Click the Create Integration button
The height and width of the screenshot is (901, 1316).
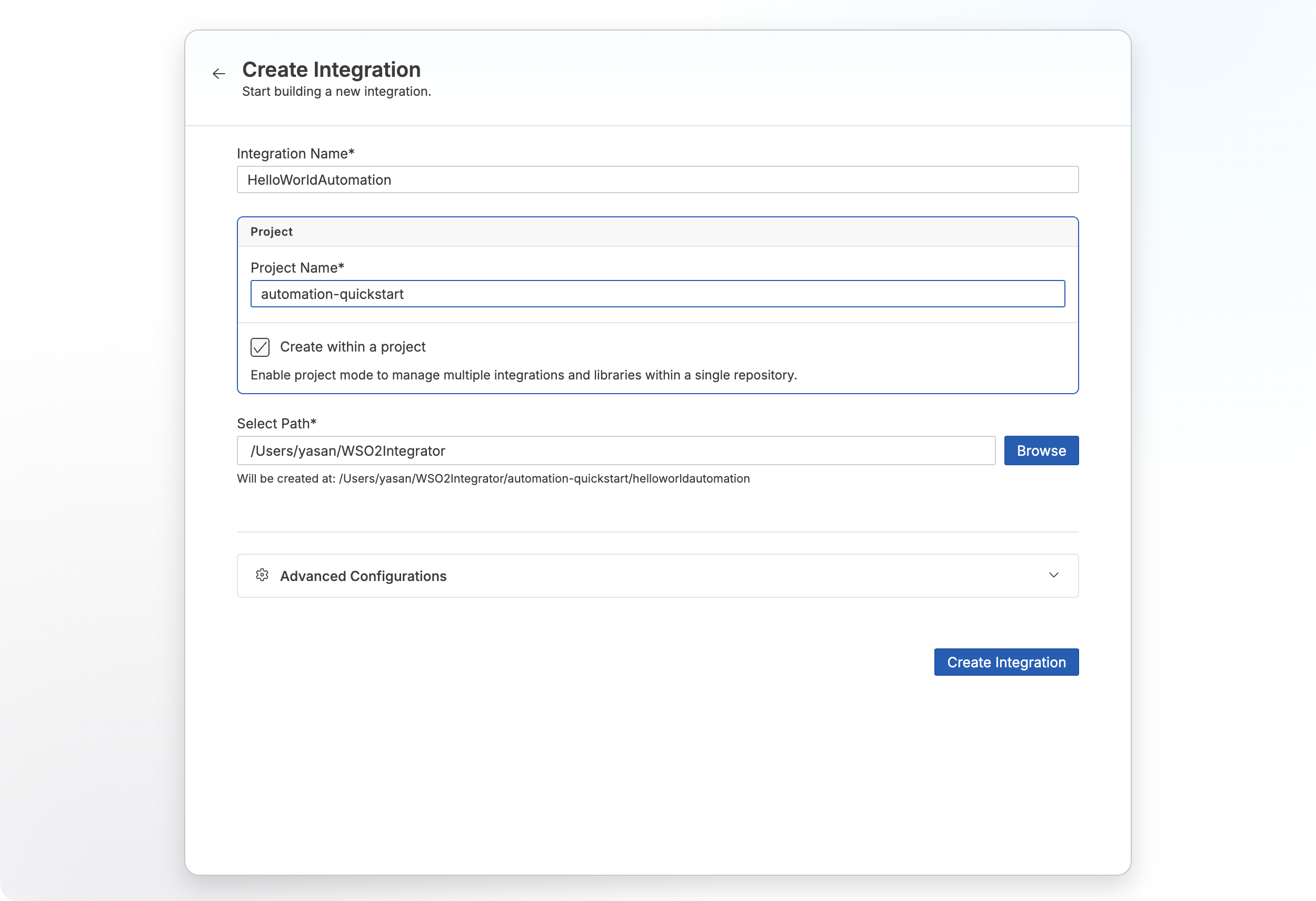[1005, 662]
